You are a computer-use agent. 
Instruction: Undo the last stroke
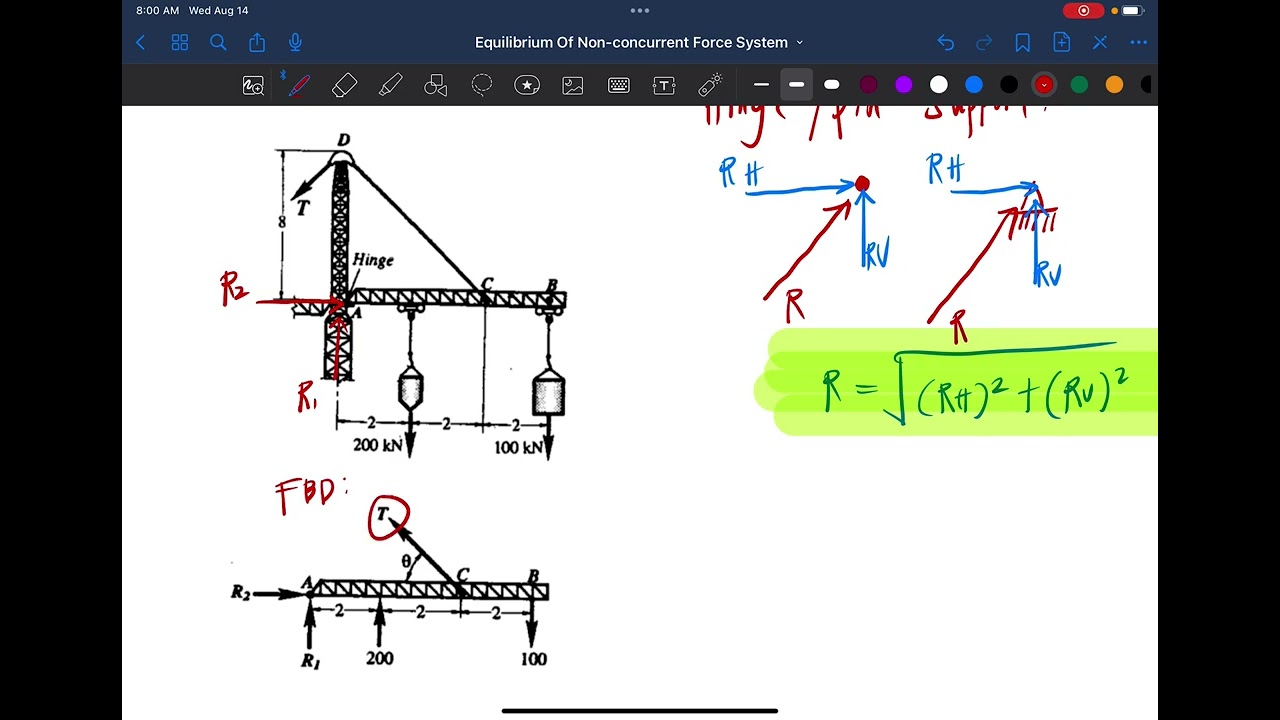coord(945,42)
